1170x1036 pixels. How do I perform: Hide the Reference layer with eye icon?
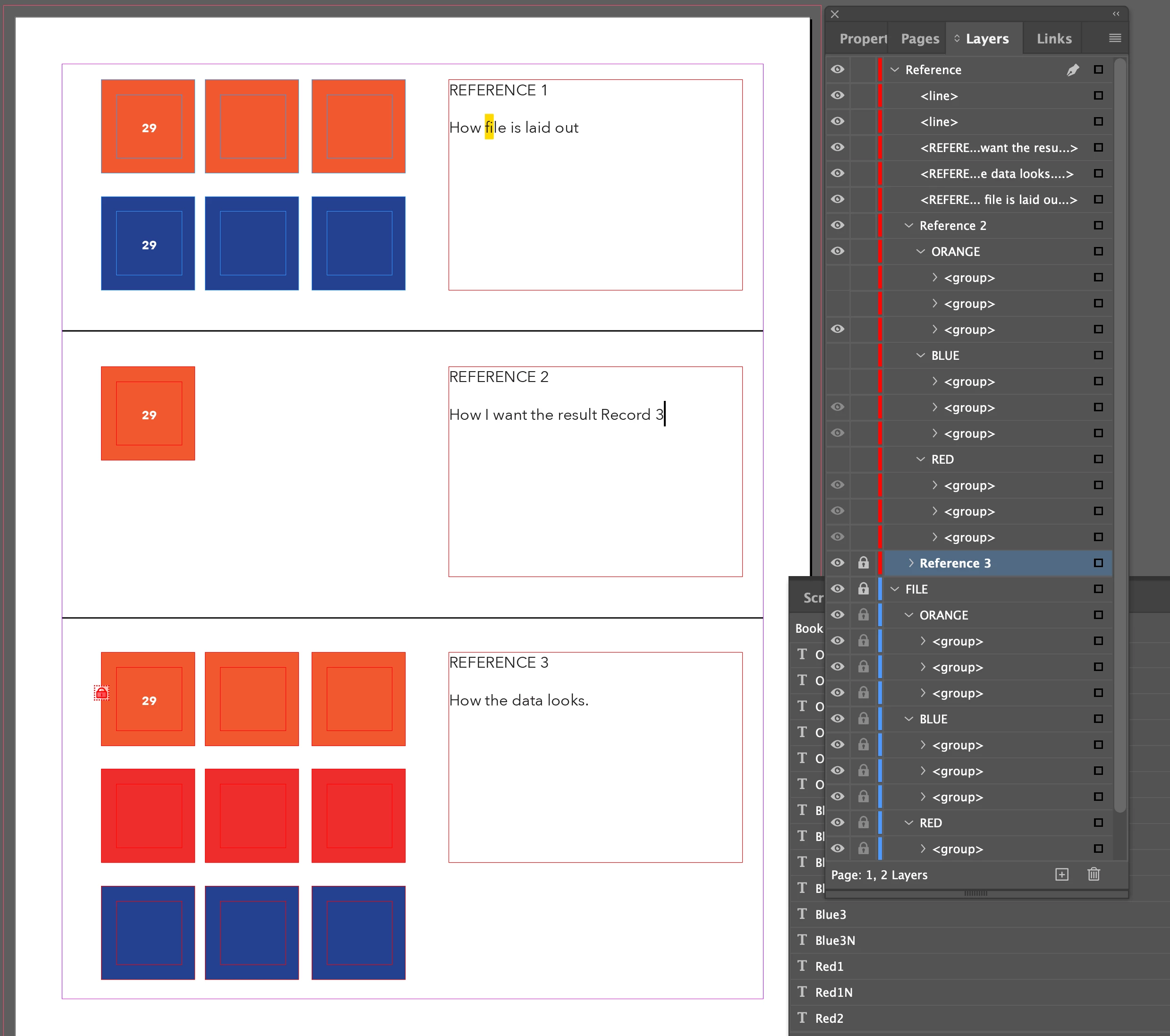pyautogui.click(x=838, y=69)
